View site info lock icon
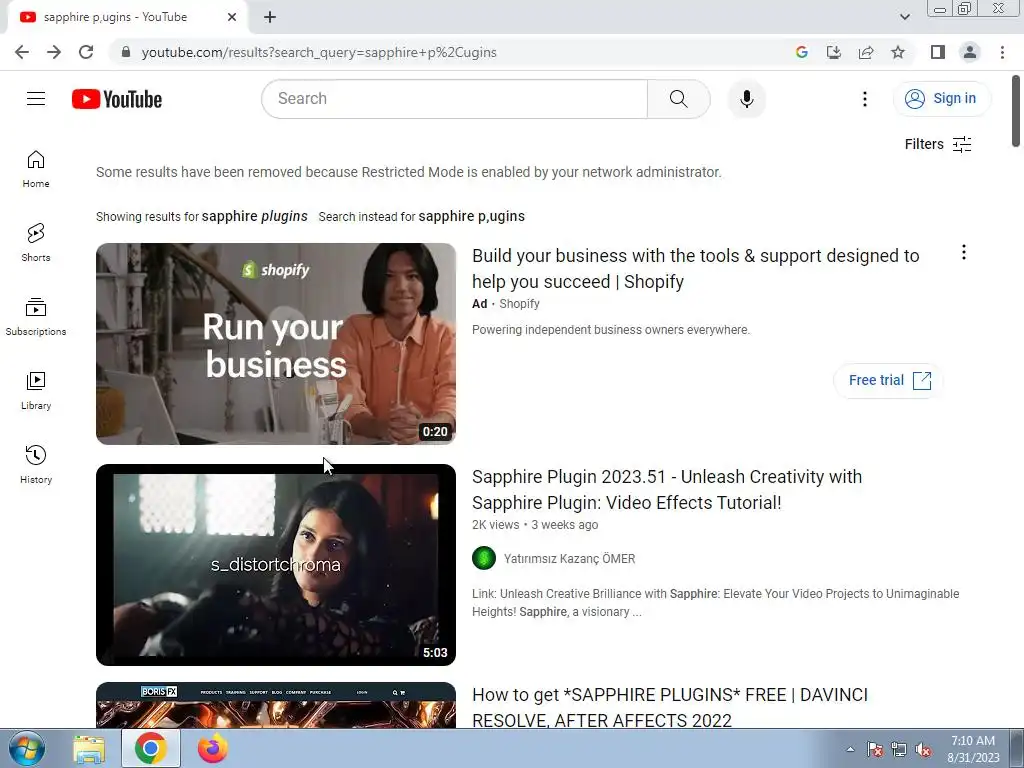Viewport: 1024px width, 768px height. pyautogui.click(x=126, y=52)
